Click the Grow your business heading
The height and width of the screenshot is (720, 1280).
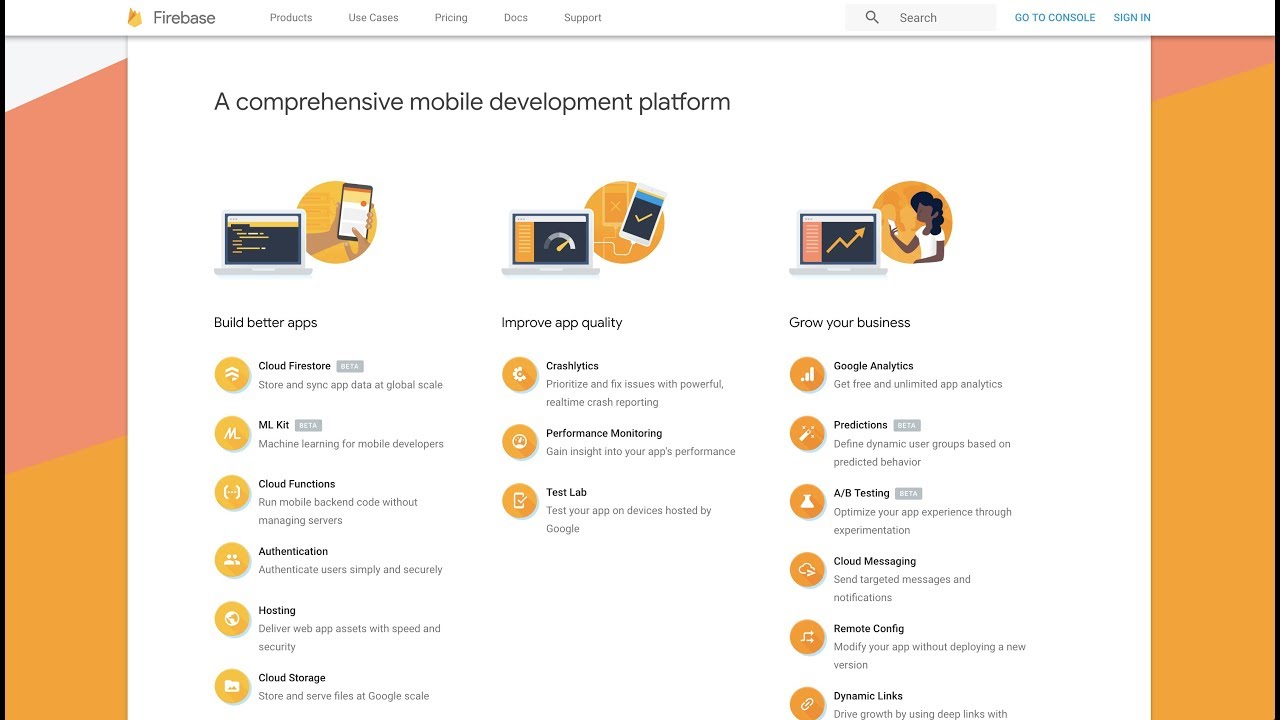pos(850,322)
